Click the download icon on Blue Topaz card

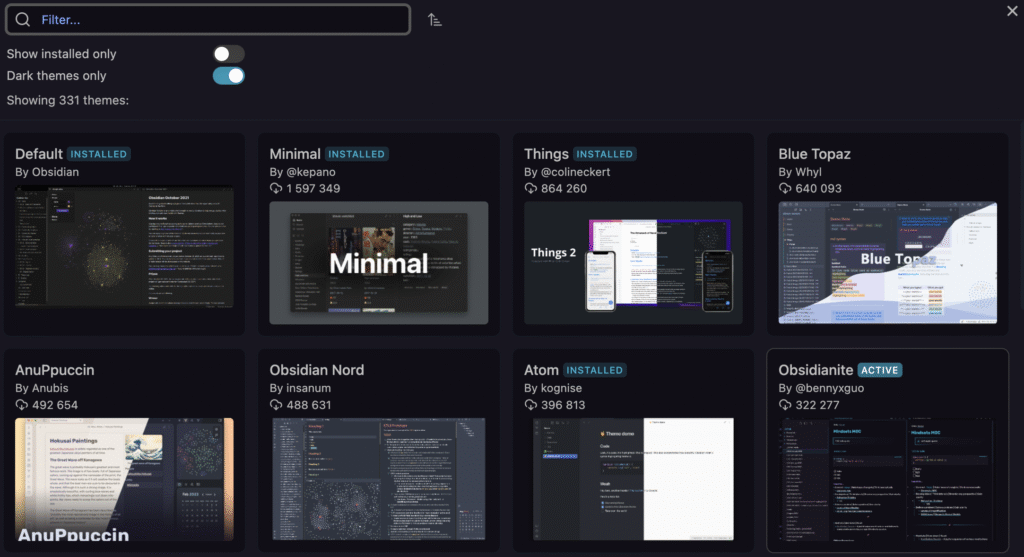click(x=785, y=189)
